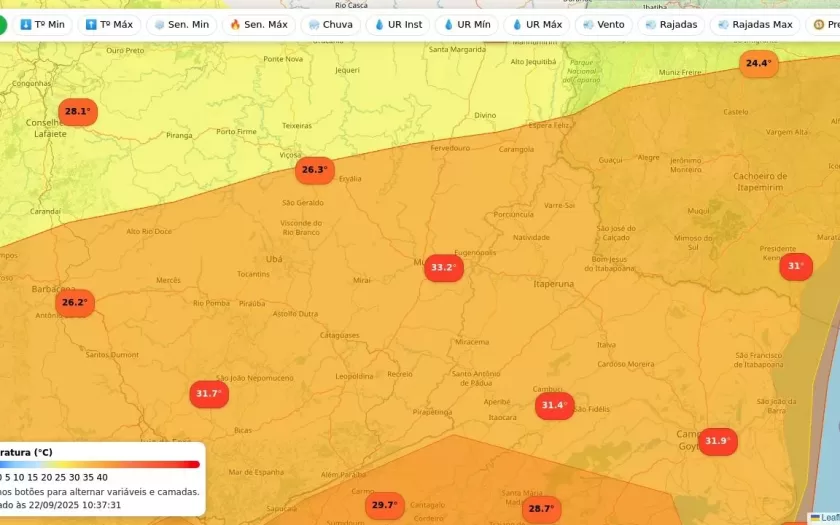Select the 31.7° station marker
Image resolution: width=840 pixels, height=525 pixels.
click(209, 394)
